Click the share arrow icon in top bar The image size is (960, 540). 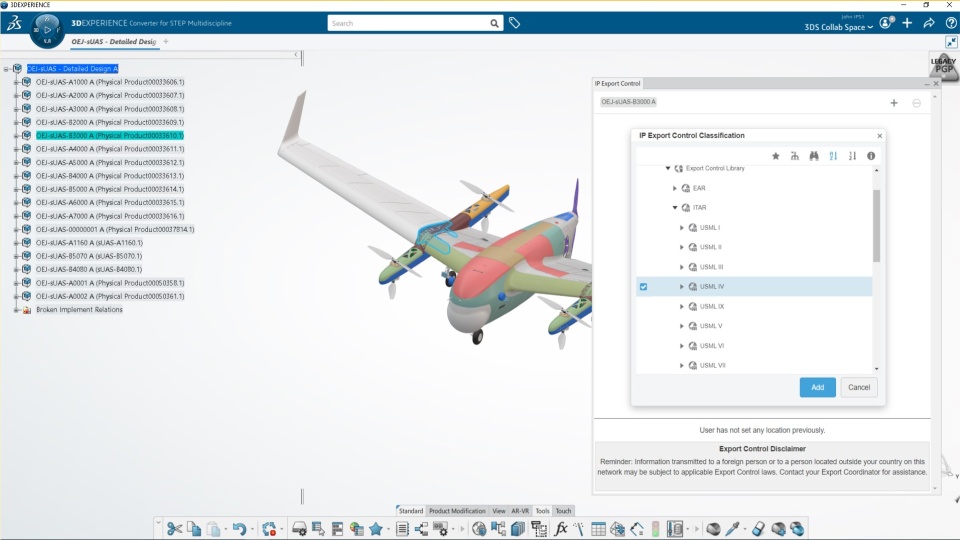tap(929, 23)
